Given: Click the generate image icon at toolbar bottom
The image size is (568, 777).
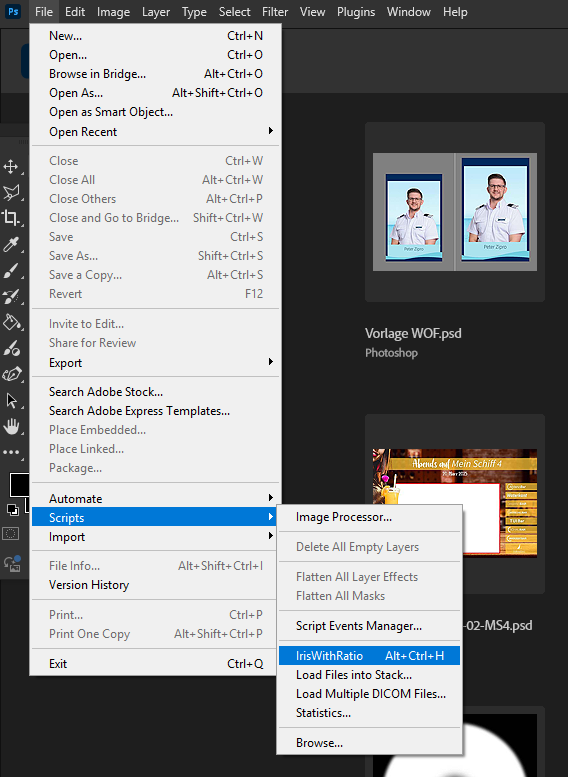Looking at the screenshot, I should [x=12, y=563].
